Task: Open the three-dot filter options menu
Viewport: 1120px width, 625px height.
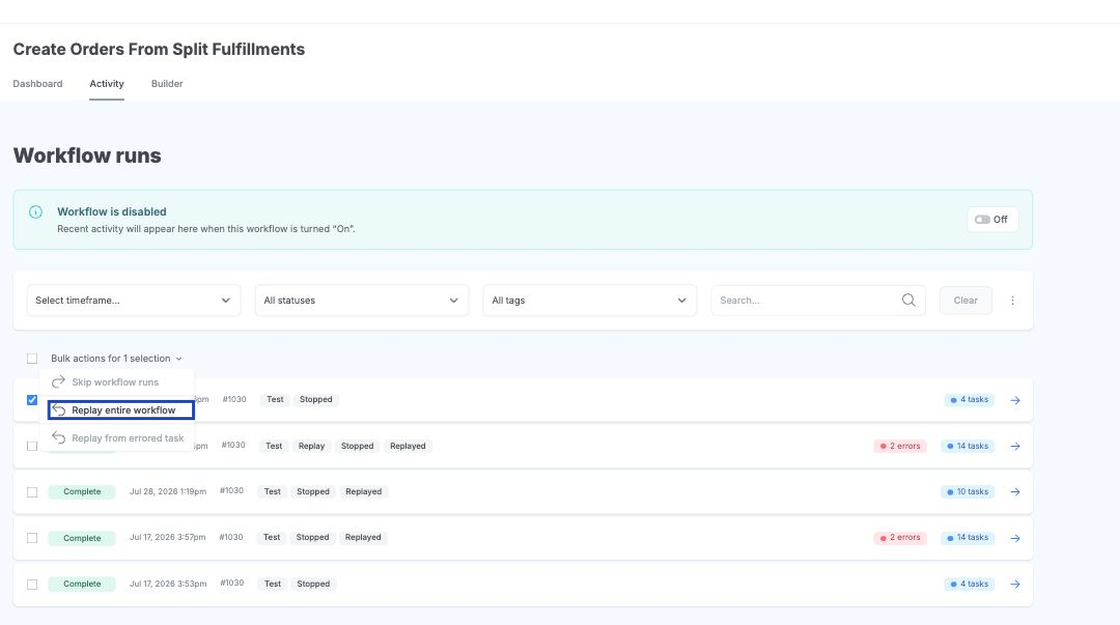Action: [1012, 301]
